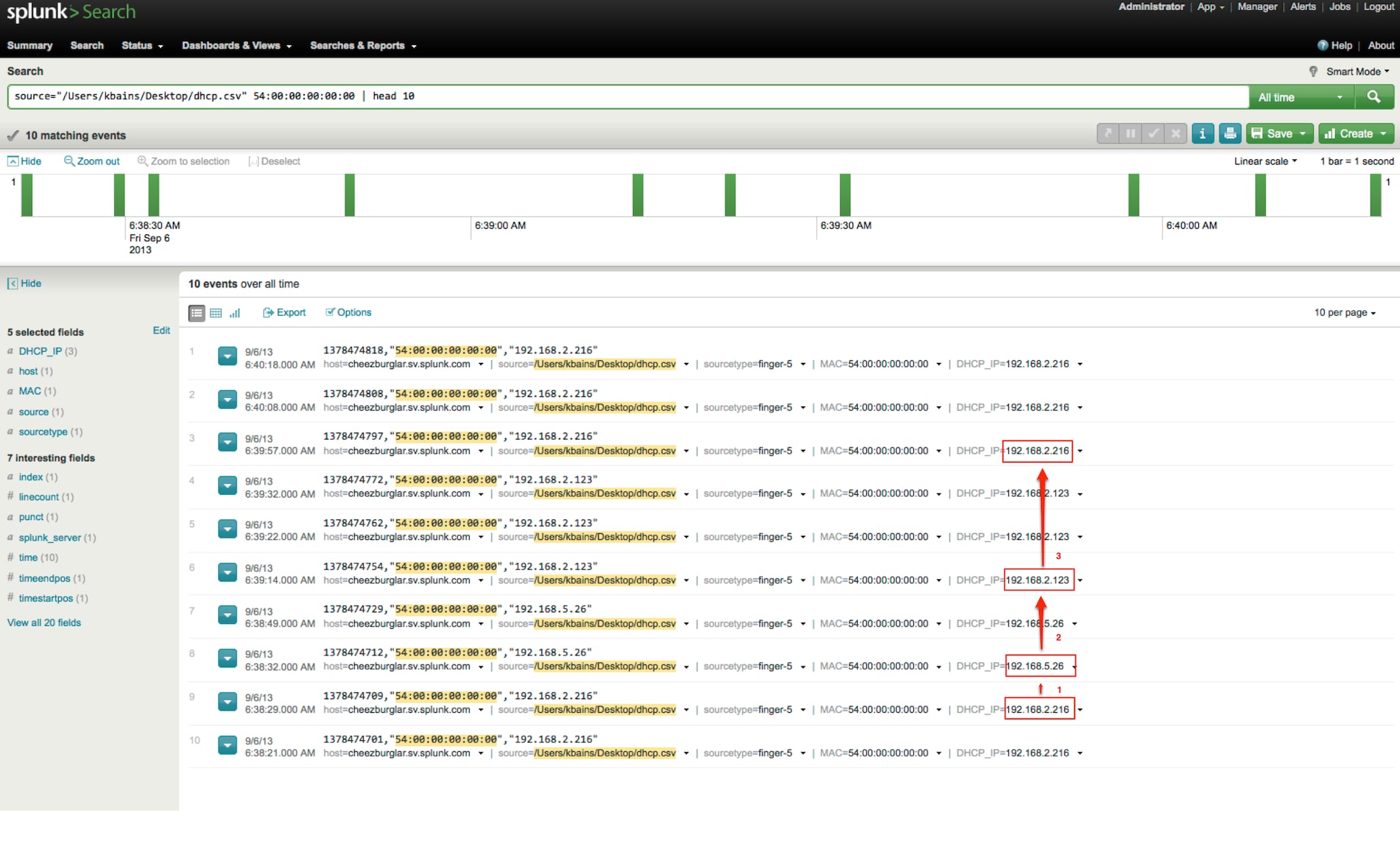Viewport: 1400px width, 855px height.
Task: Click the cancel search job icon
Action: pos(1176,134)
